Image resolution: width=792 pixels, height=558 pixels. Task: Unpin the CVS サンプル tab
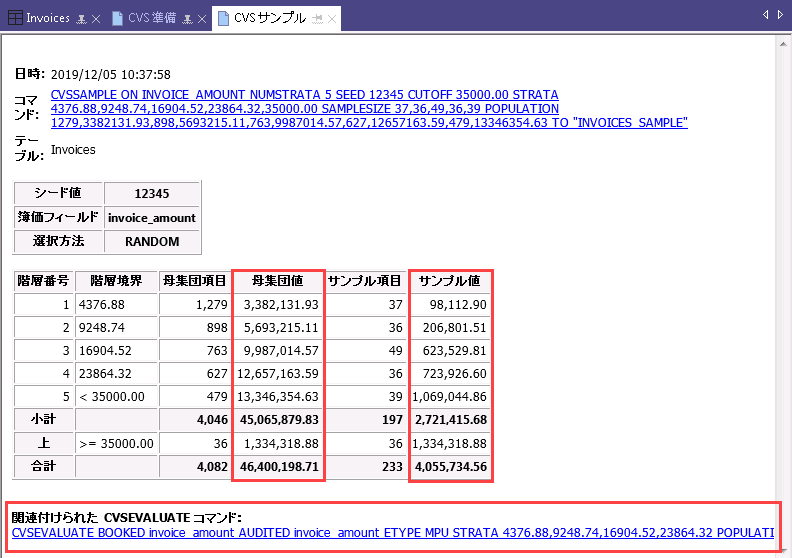pyautogui.click(x=316, y=19)
